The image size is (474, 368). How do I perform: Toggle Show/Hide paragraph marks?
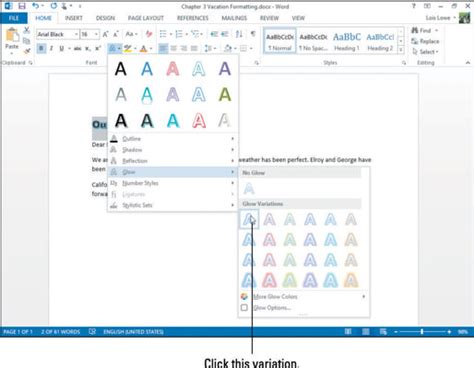253,34
